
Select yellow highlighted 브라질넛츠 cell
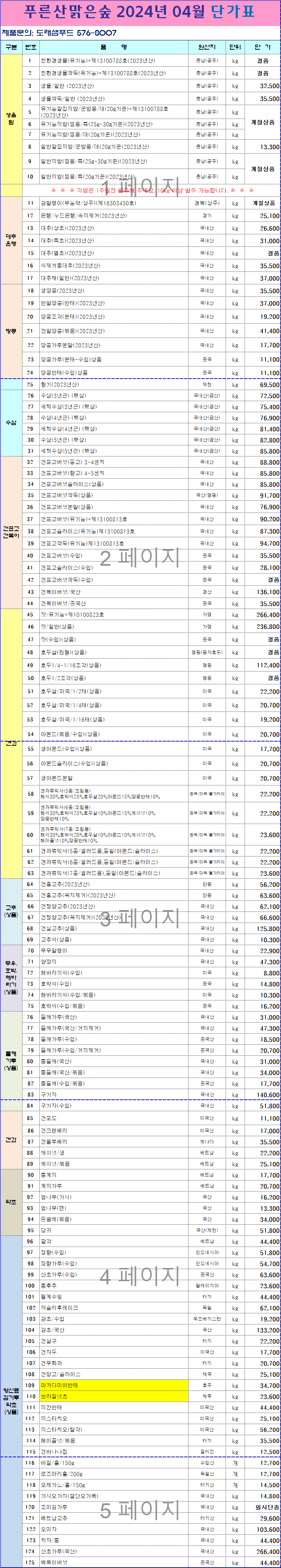coord(114,1396)
